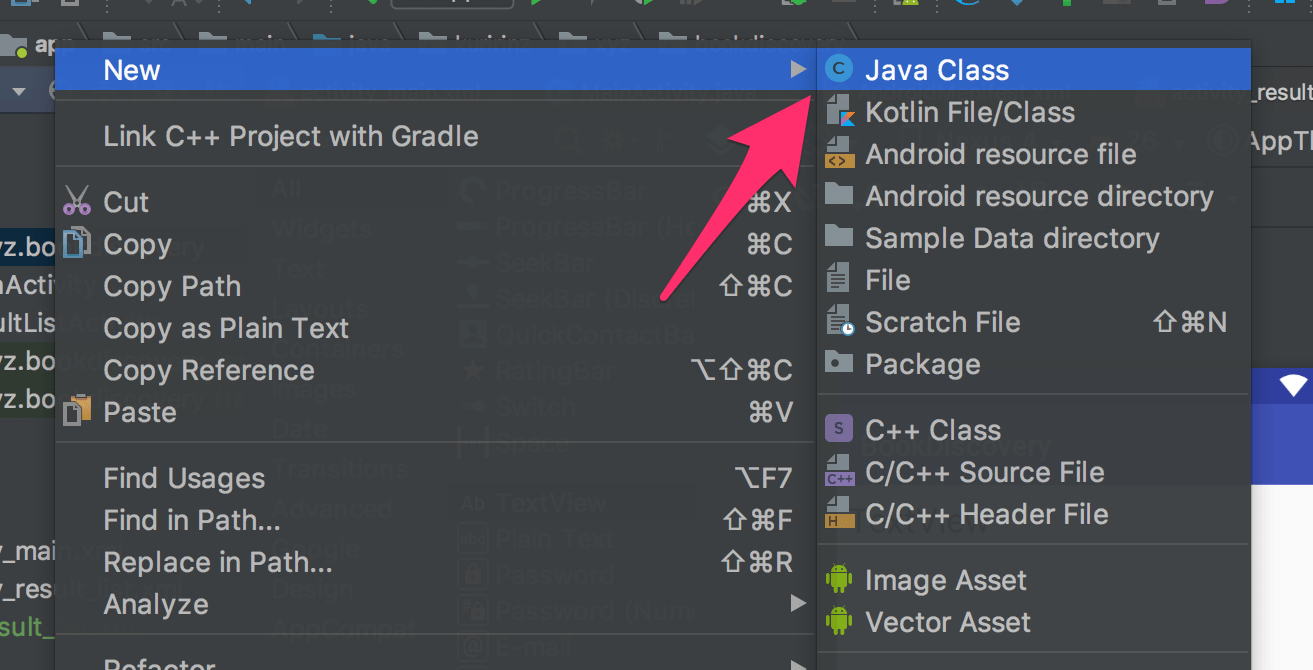This screenshot has width=1313, height=670.
Task: Click Link C++ Project with Gradle
Action: point(290,136)
